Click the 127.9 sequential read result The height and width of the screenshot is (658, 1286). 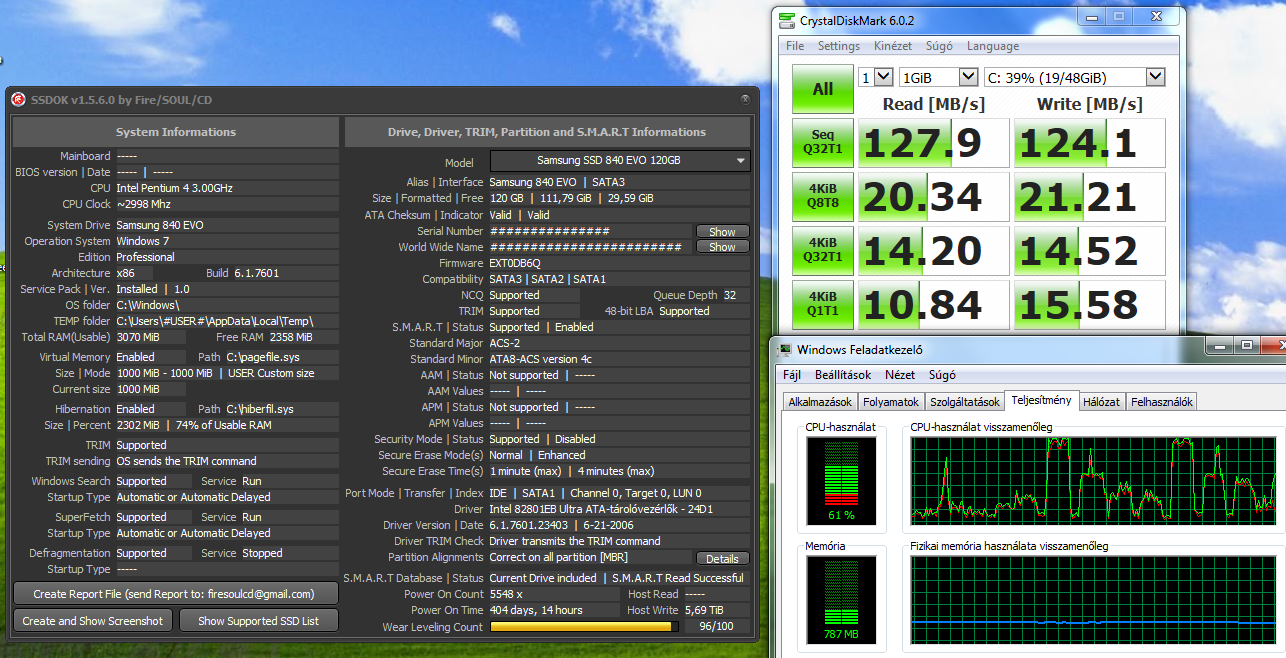934,143
